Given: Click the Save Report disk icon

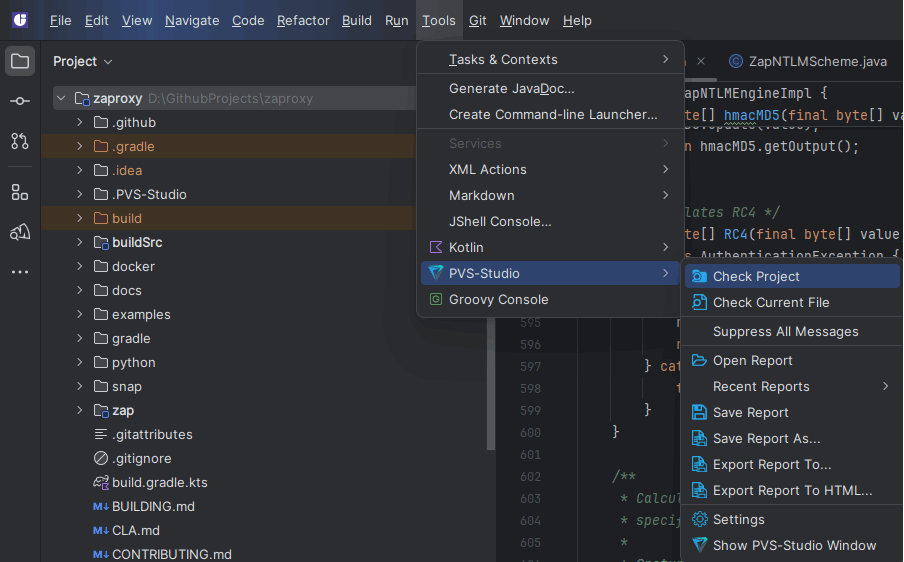Looking at the screenshot, I should 700,412.
